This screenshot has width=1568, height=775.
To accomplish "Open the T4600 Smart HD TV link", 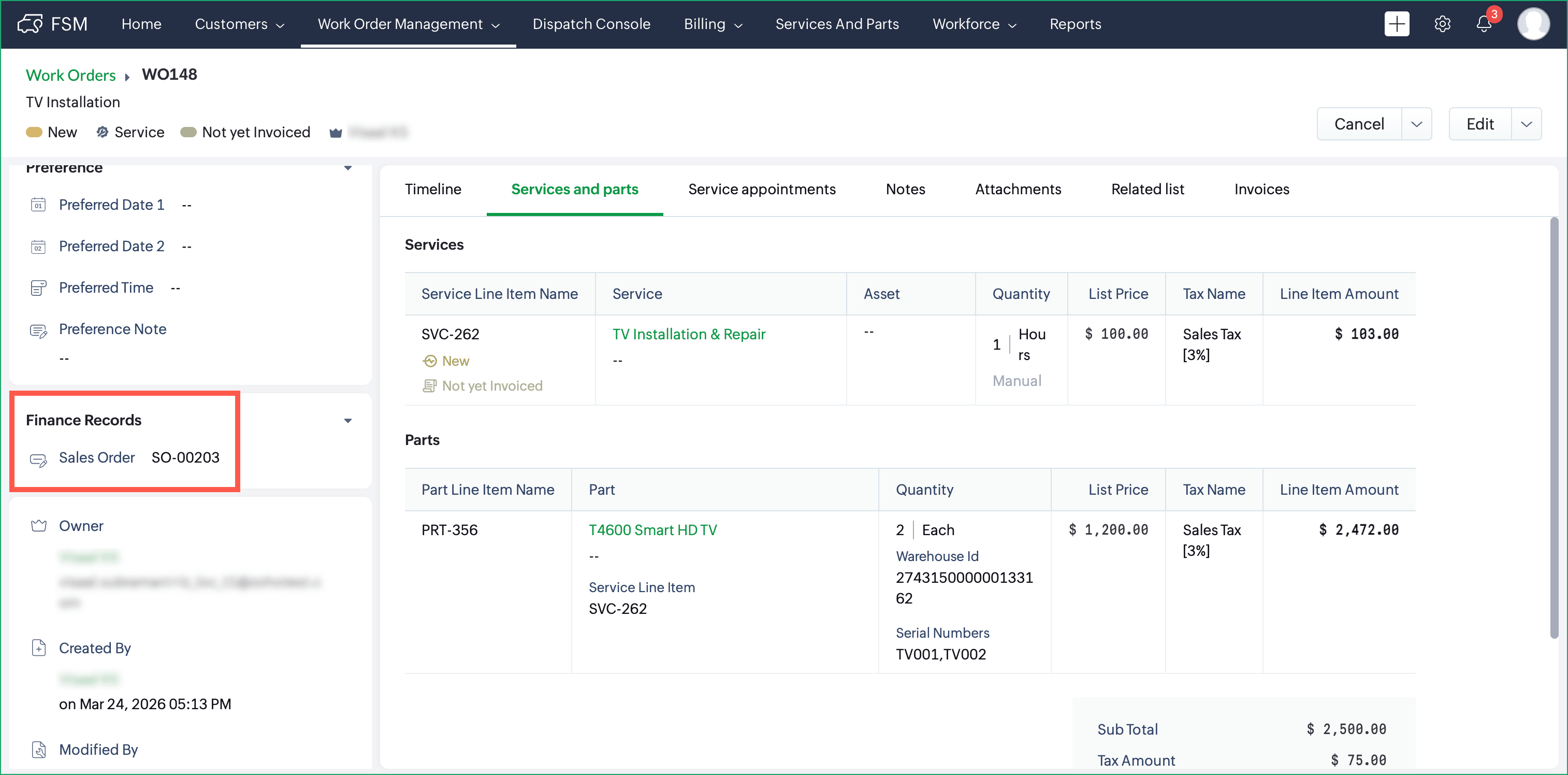I will (652, 530).
